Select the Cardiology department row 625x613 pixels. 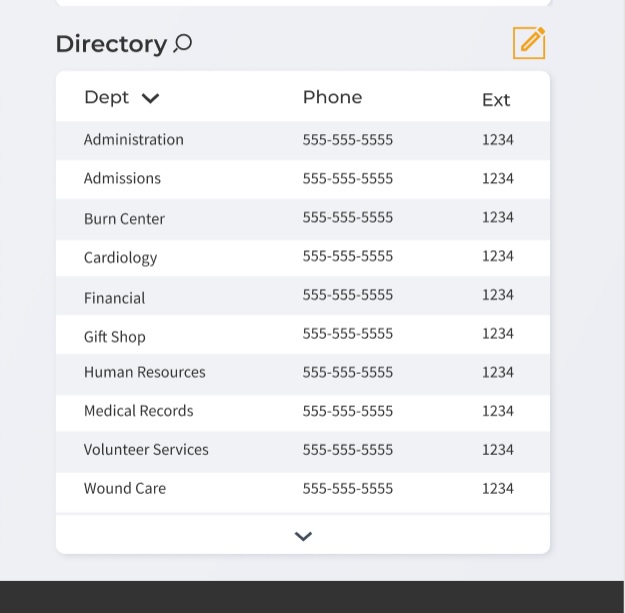point(120,257)
